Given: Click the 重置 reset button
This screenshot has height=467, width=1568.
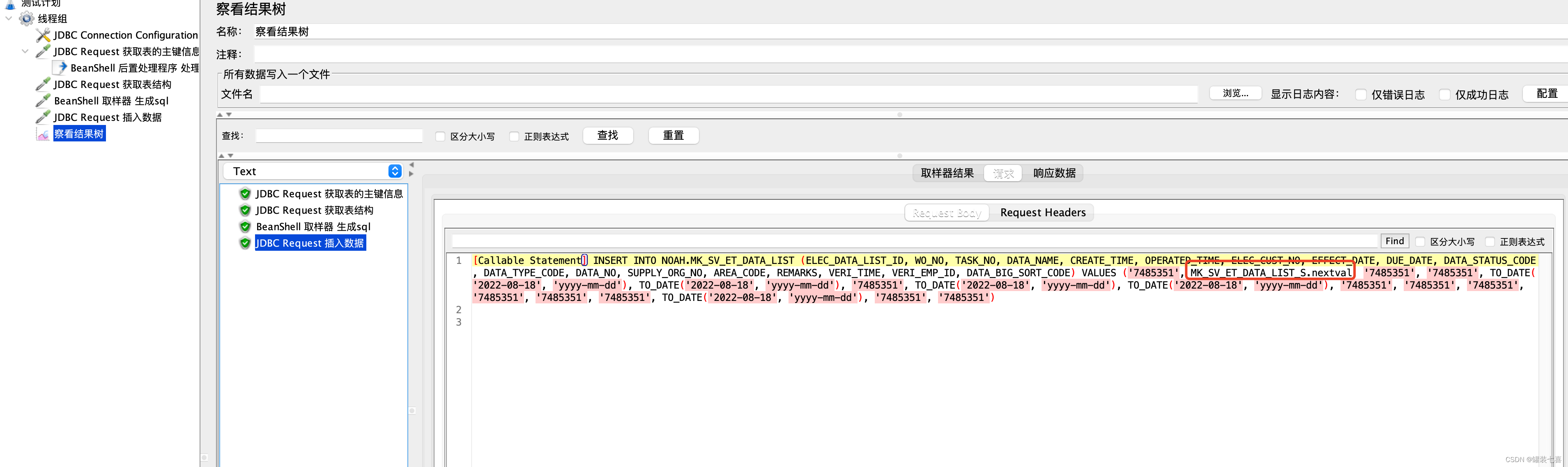Looking at the screenshot, I should pyautogui.click(x=673, y=135).
